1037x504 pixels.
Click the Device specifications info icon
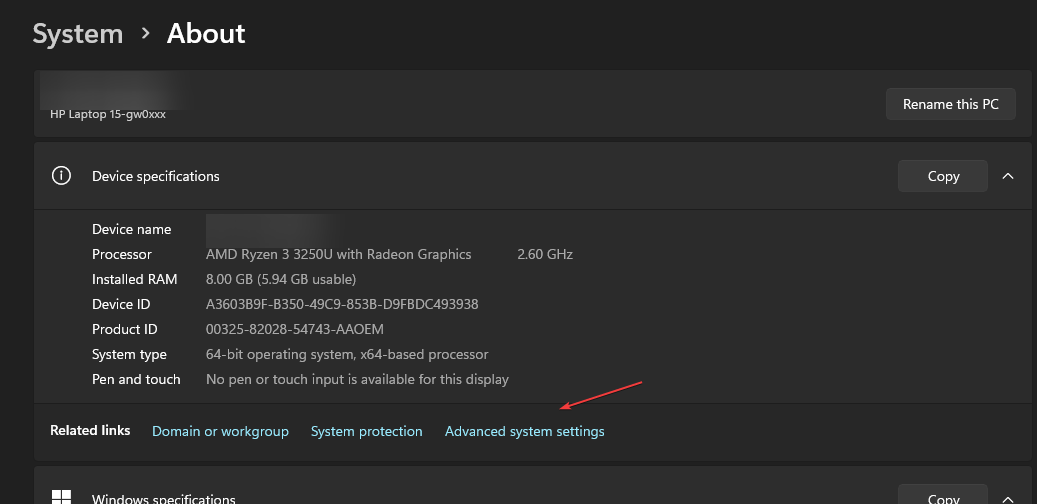point(62,176)
